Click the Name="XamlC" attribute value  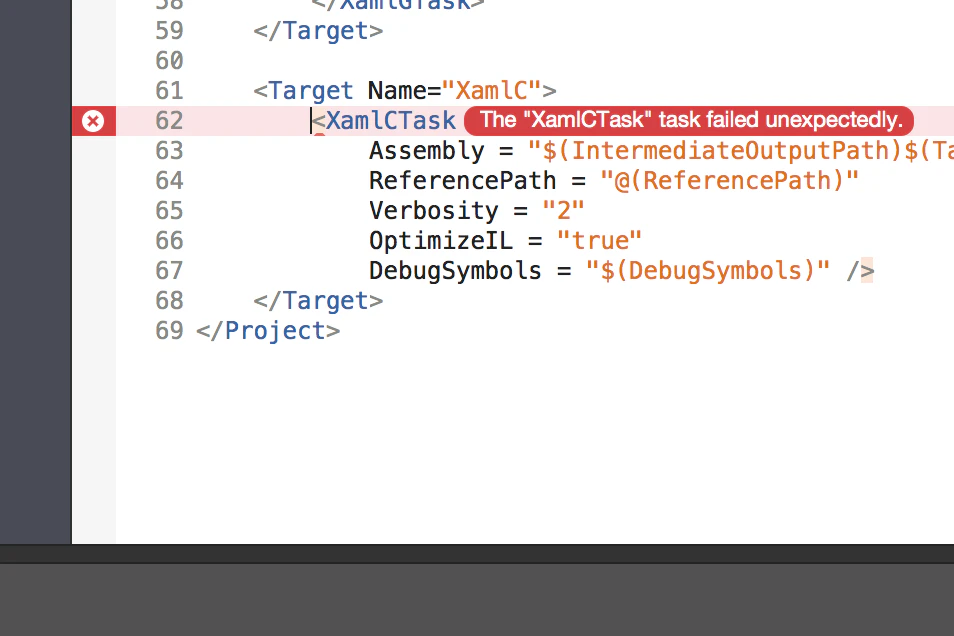(491, 91)
